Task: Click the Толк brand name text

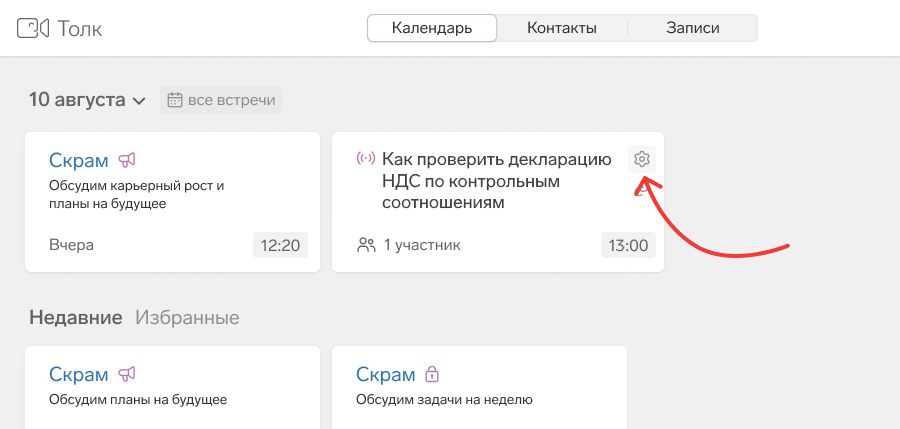Action: [80, 29]
